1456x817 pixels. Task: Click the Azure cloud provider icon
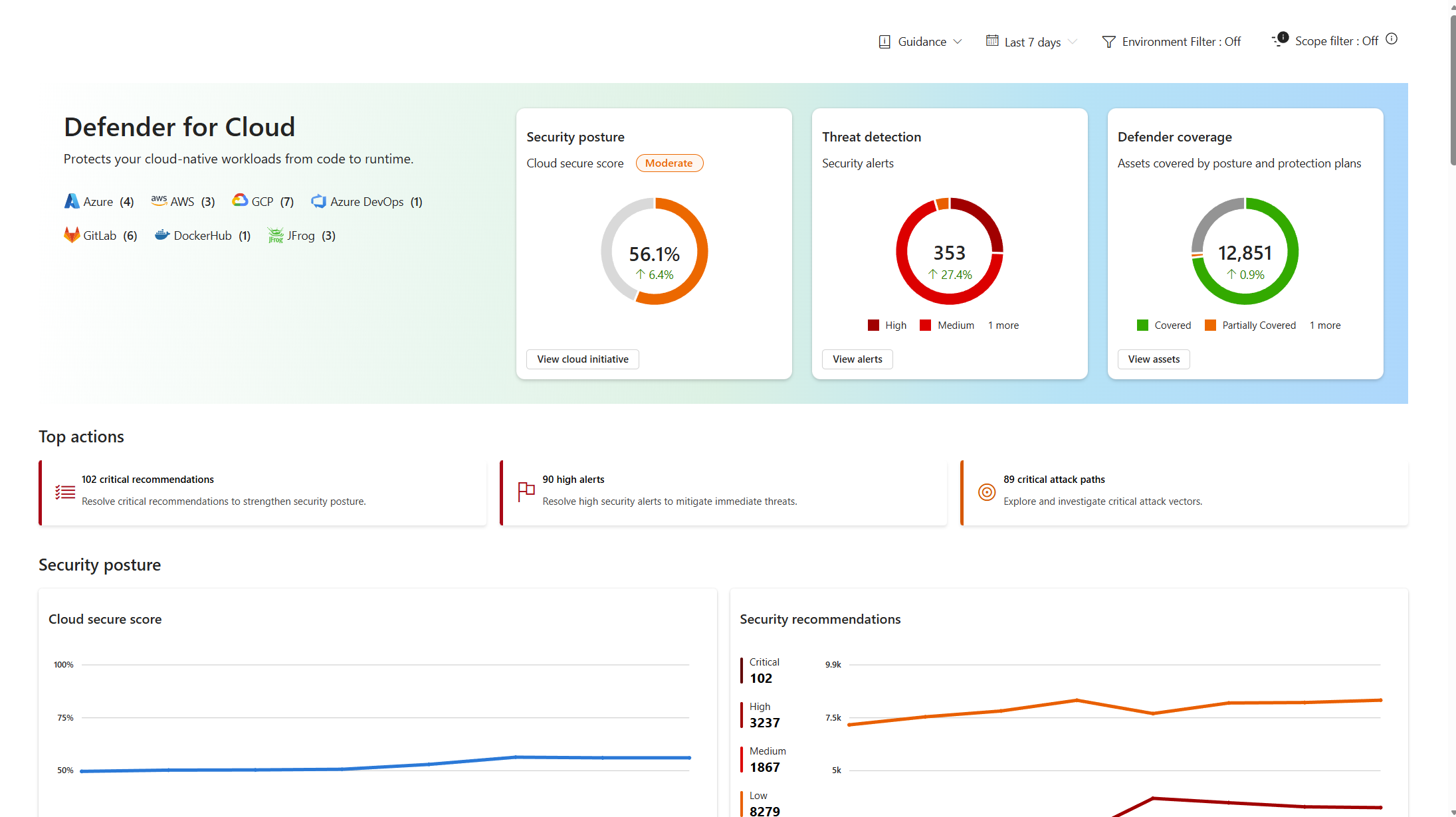(x=71, y=201)
